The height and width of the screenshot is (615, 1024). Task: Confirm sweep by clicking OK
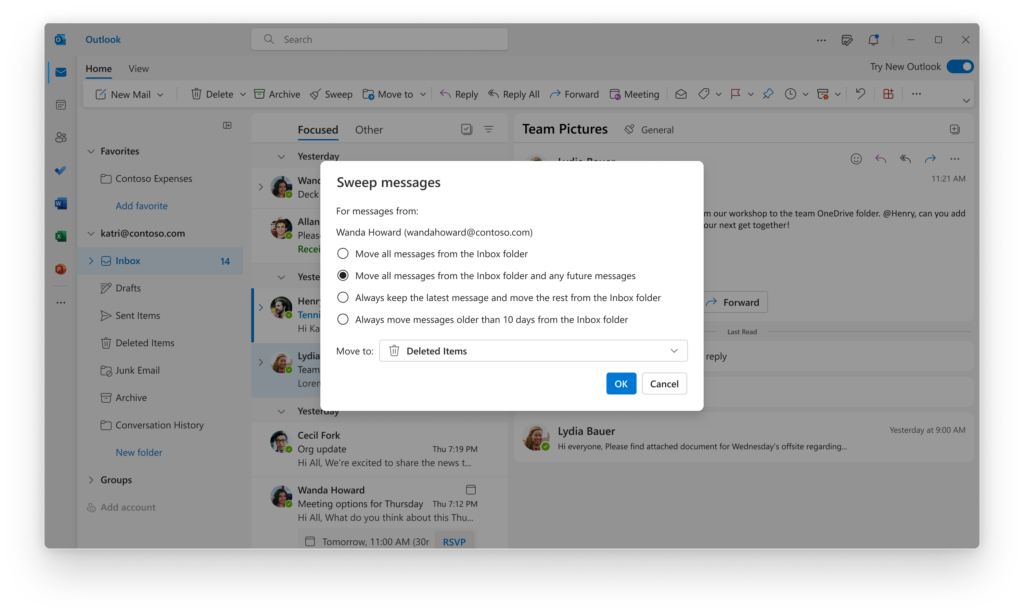[x=620, y=383]
